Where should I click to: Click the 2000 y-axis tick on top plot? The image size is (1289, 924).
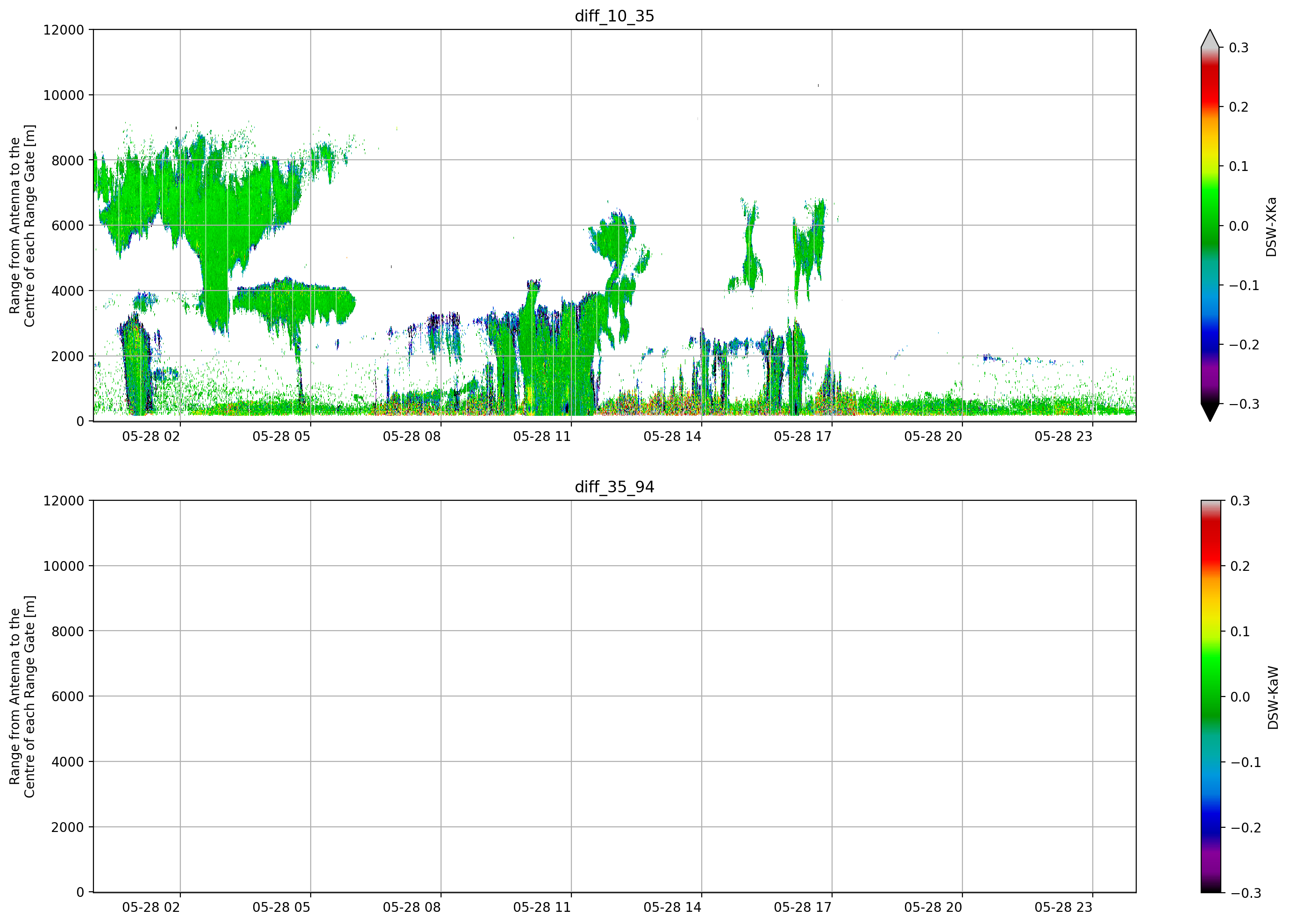coord(68,356)
